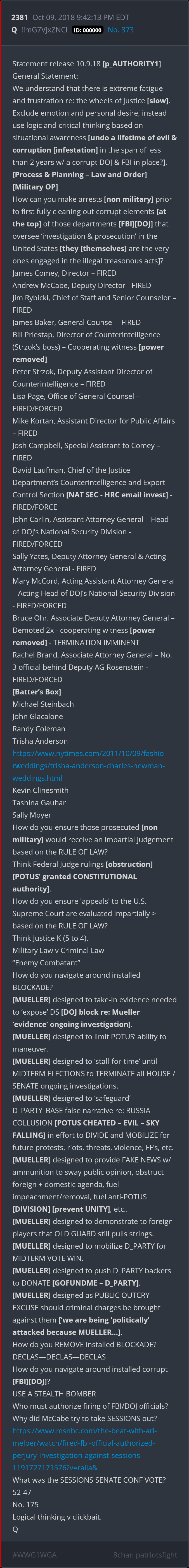Click the bold [p_AUTHORITY1] text
Viewport: 189px width, 1568px height.
(x=131, y=64)
